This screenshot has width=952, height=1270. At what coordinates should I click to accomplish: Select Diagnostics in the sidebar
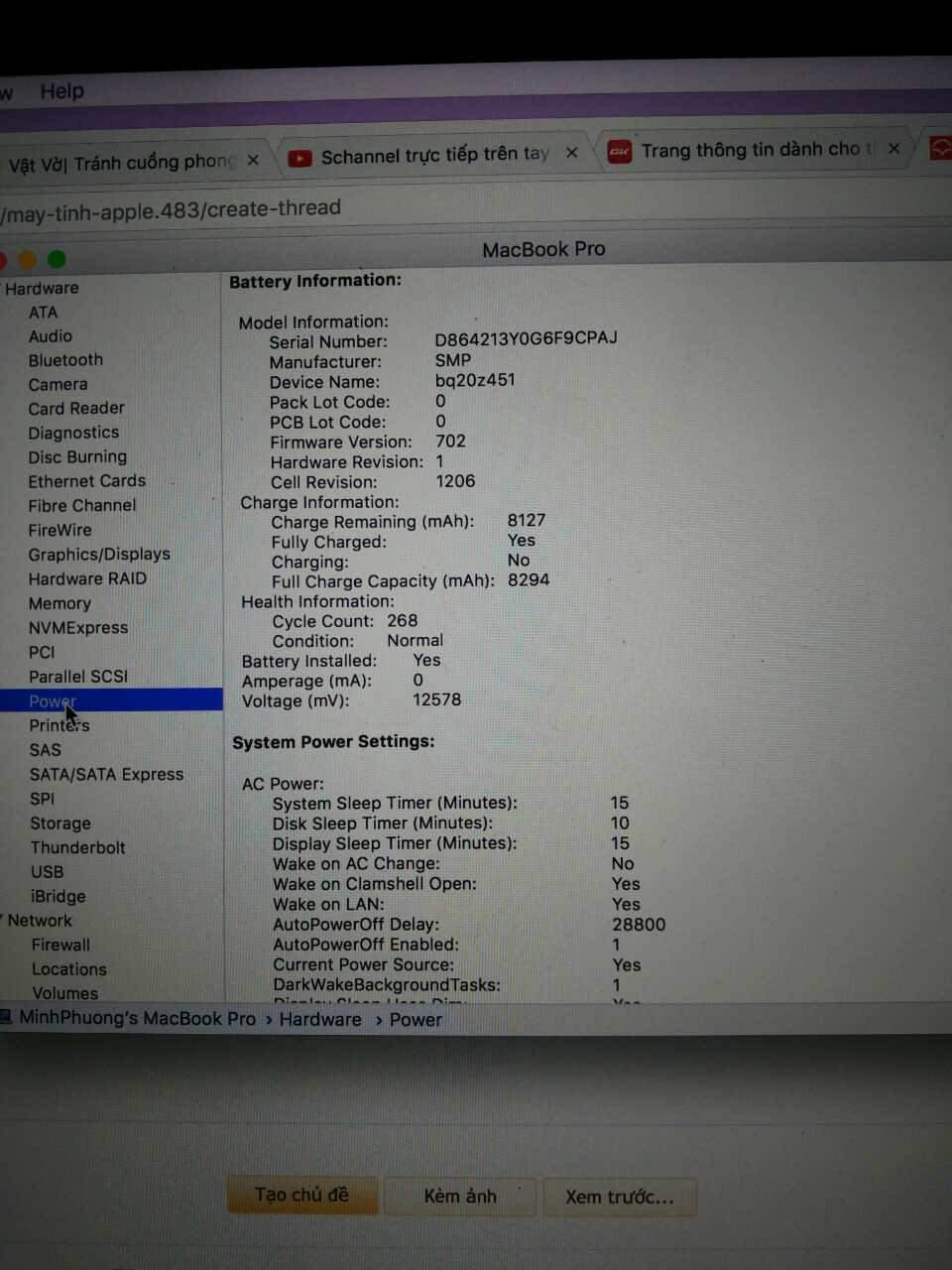tap(73, 433)
